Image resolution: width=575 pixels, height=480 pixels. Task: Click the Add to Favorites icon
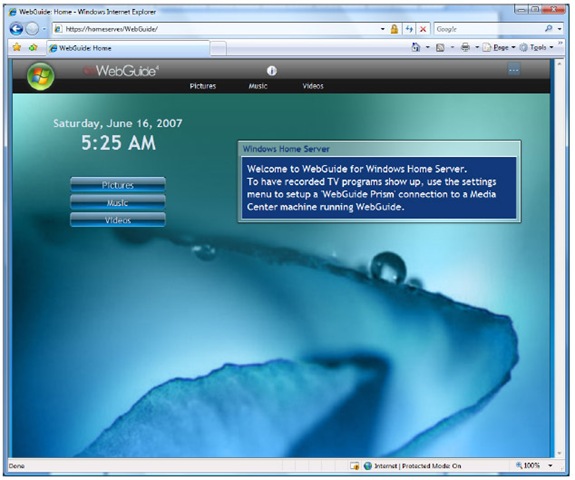(x=33, y=47)
